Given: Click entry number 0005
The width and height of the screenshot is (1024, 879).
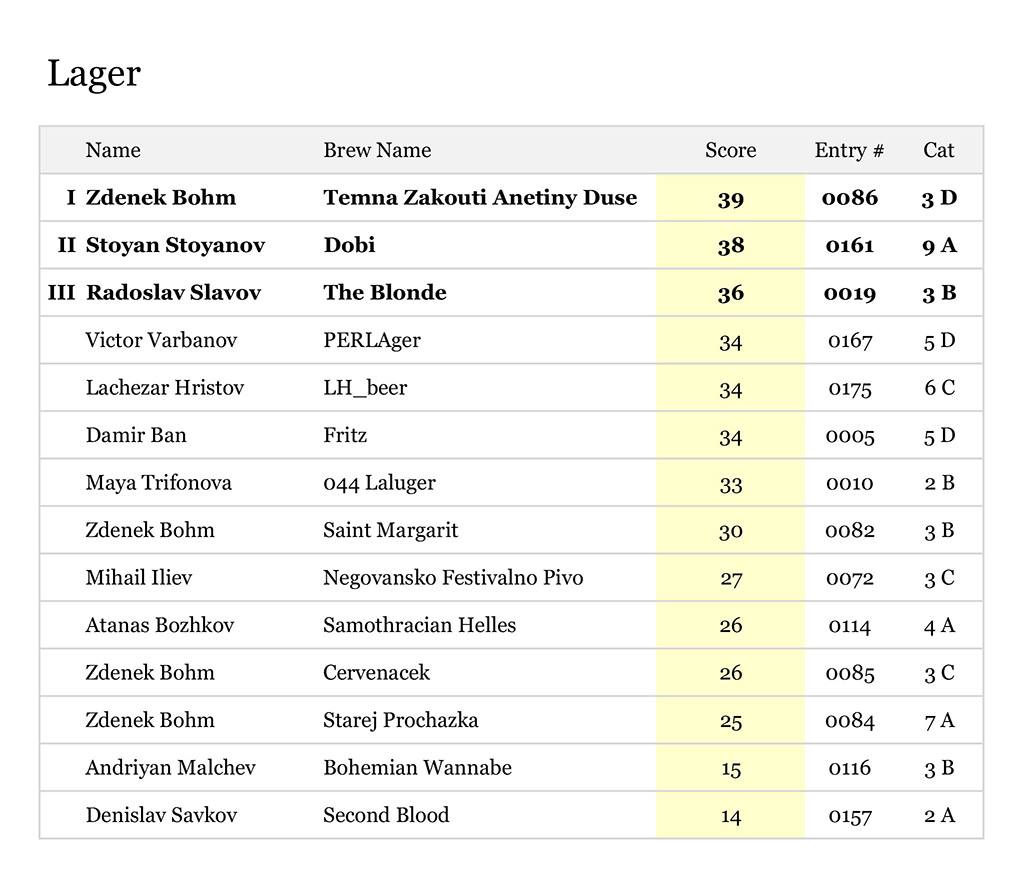Looking at the screenshot, I should [x=850, y=436].
